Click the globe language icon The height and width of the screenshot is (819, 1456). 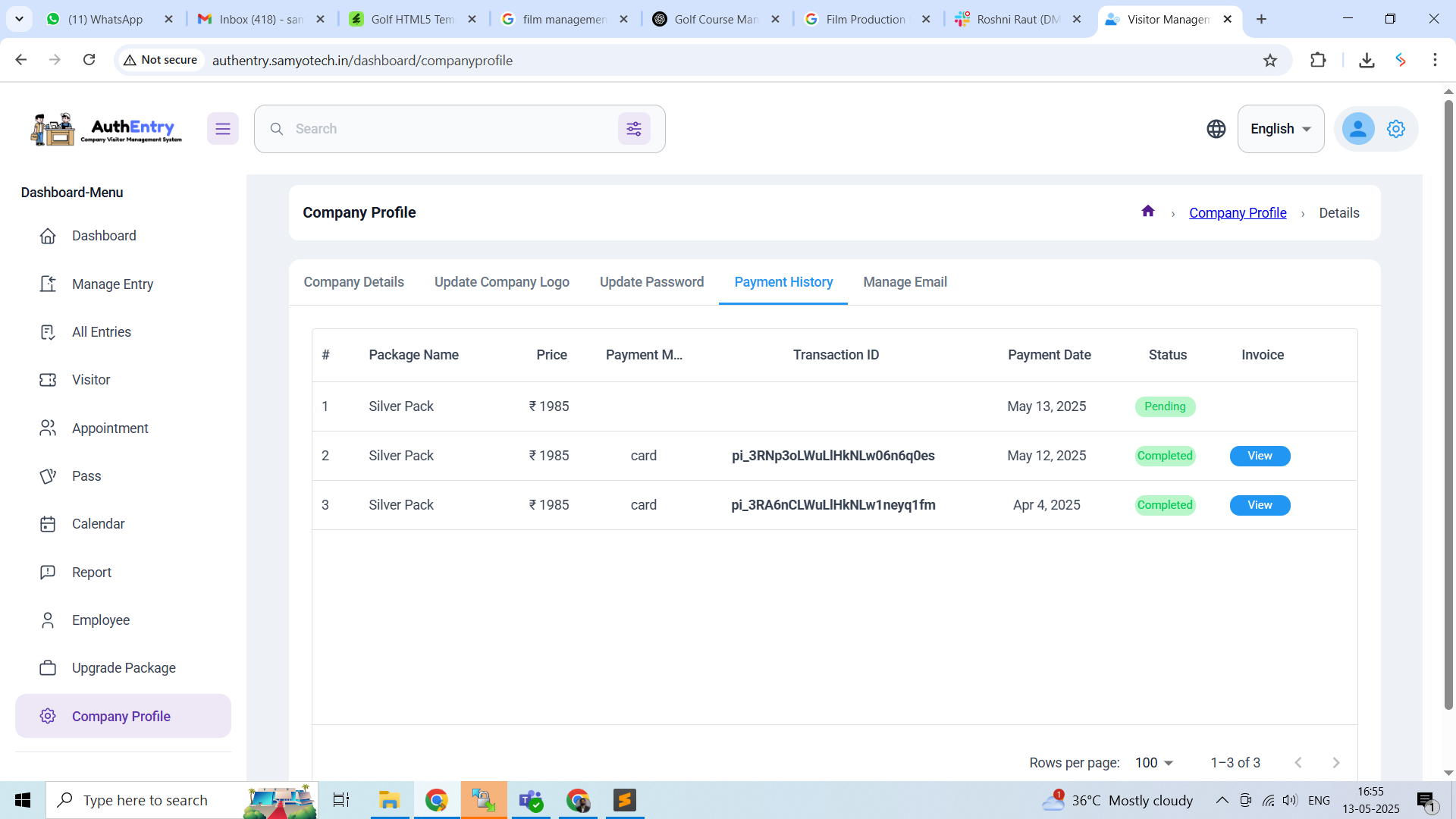tap(1216, 128)
